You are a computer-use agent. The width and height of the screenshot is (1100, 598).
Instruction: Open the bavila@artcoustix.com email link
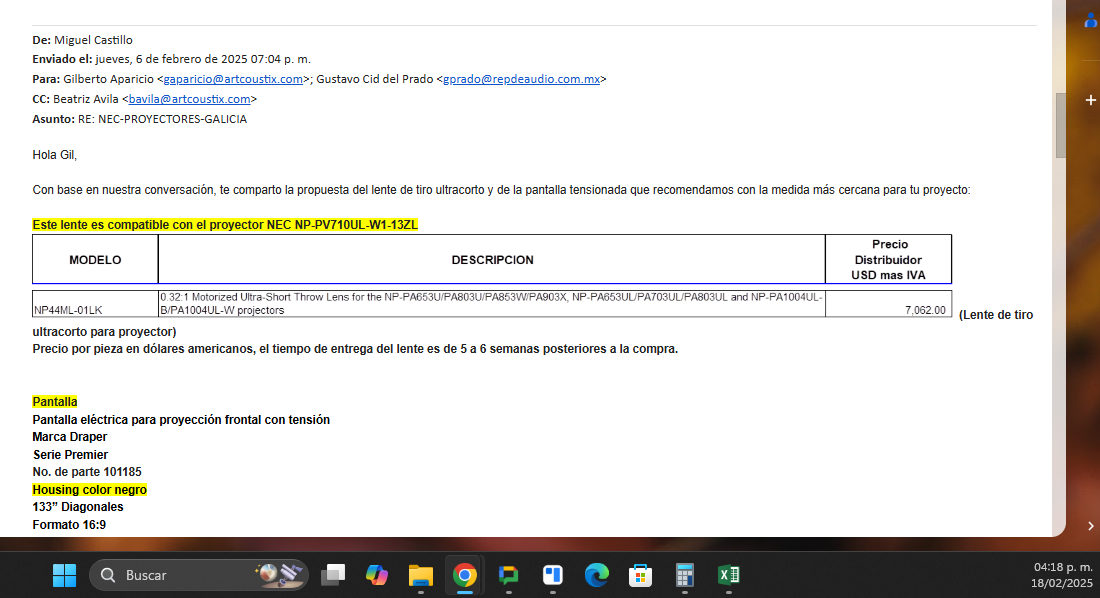189,99
